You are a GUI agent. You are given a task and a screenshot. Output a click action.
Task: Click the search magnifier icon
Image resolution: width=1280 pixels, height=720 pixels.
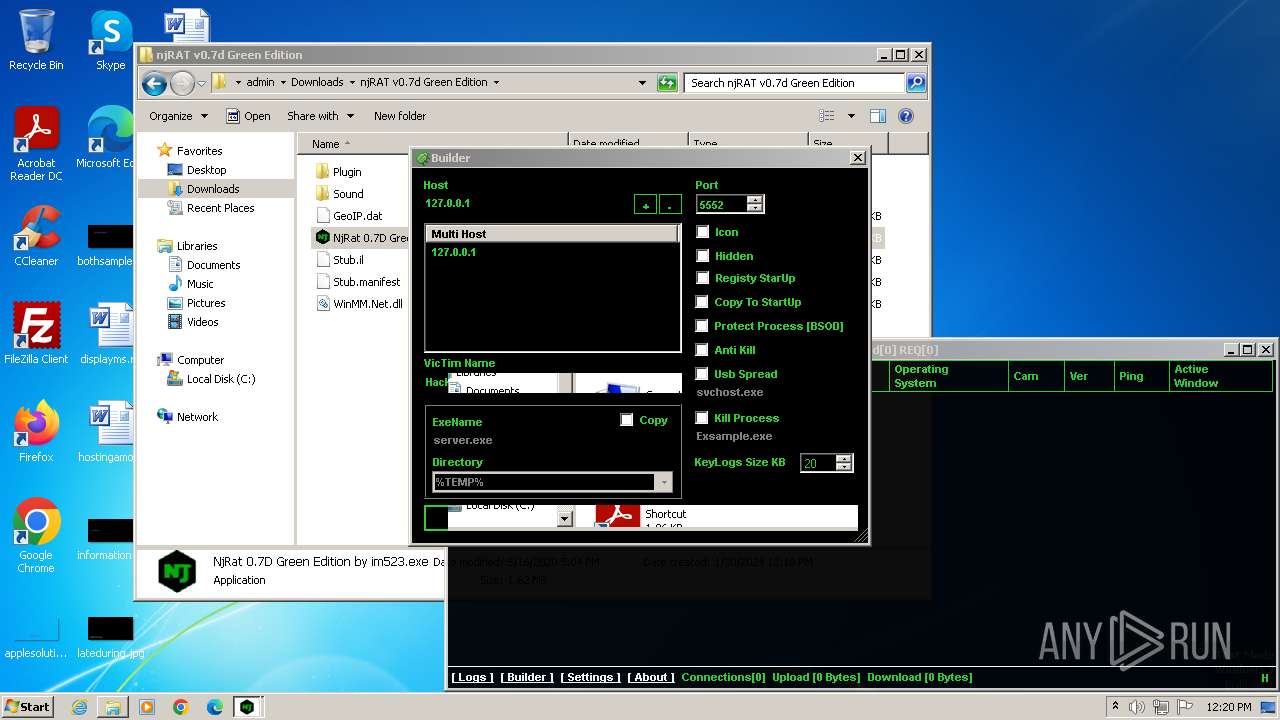click(x=915, y=83)
